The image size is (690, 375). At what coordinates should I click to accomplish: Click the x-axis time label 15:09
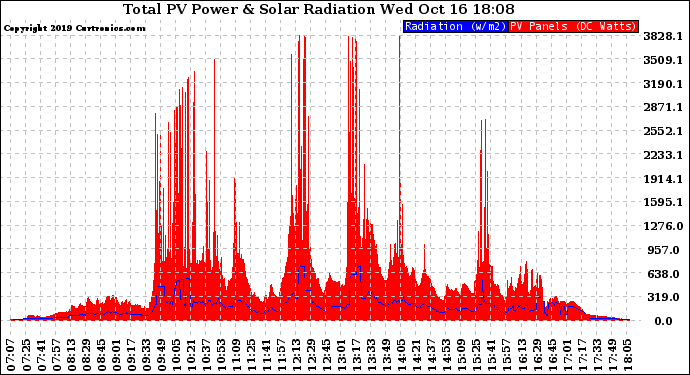tap(461, 355)
